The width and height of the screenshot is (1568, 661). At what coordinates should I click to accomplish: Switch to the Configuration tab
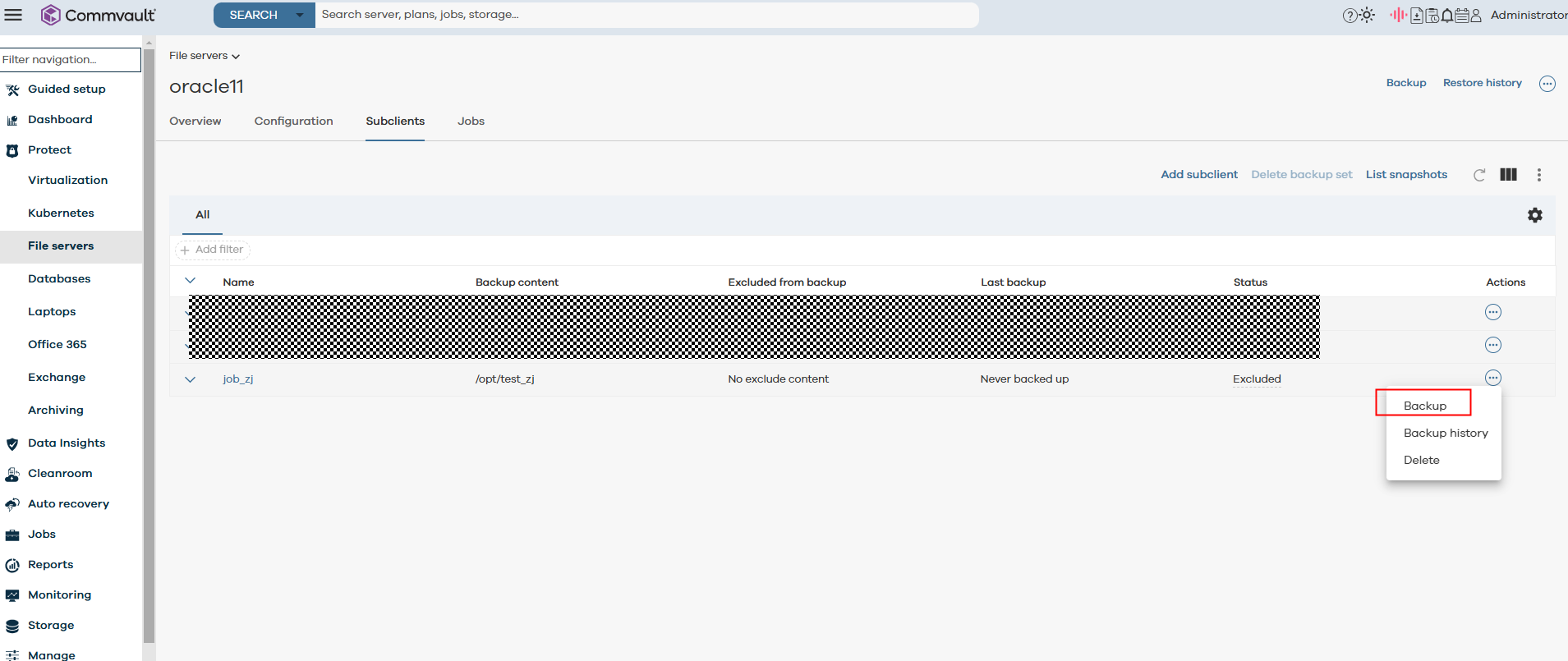pyautogui.click(x=293, y=121)
